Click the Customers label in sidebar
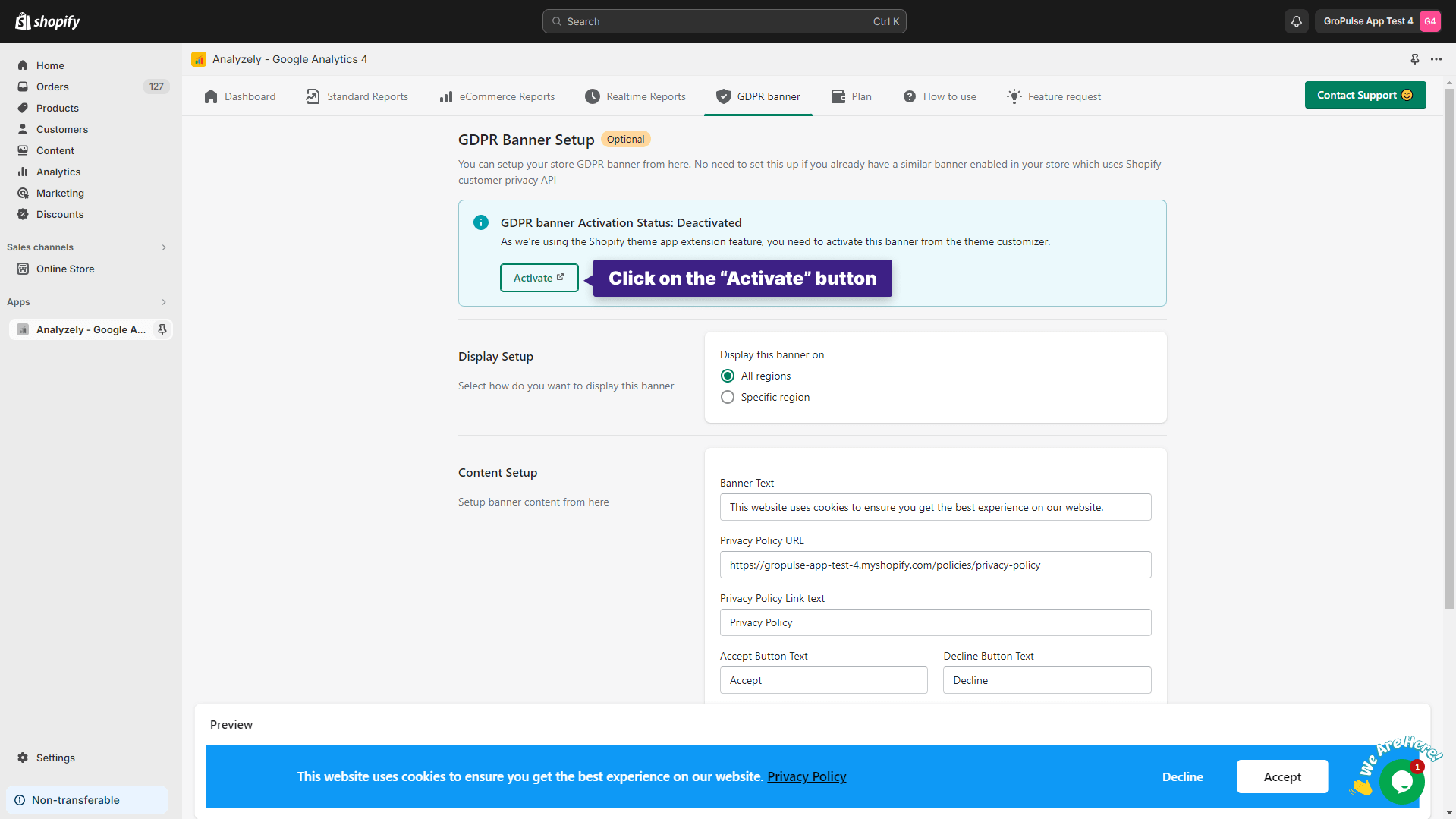The image size is (1456, 819). (x=62, y=129)
